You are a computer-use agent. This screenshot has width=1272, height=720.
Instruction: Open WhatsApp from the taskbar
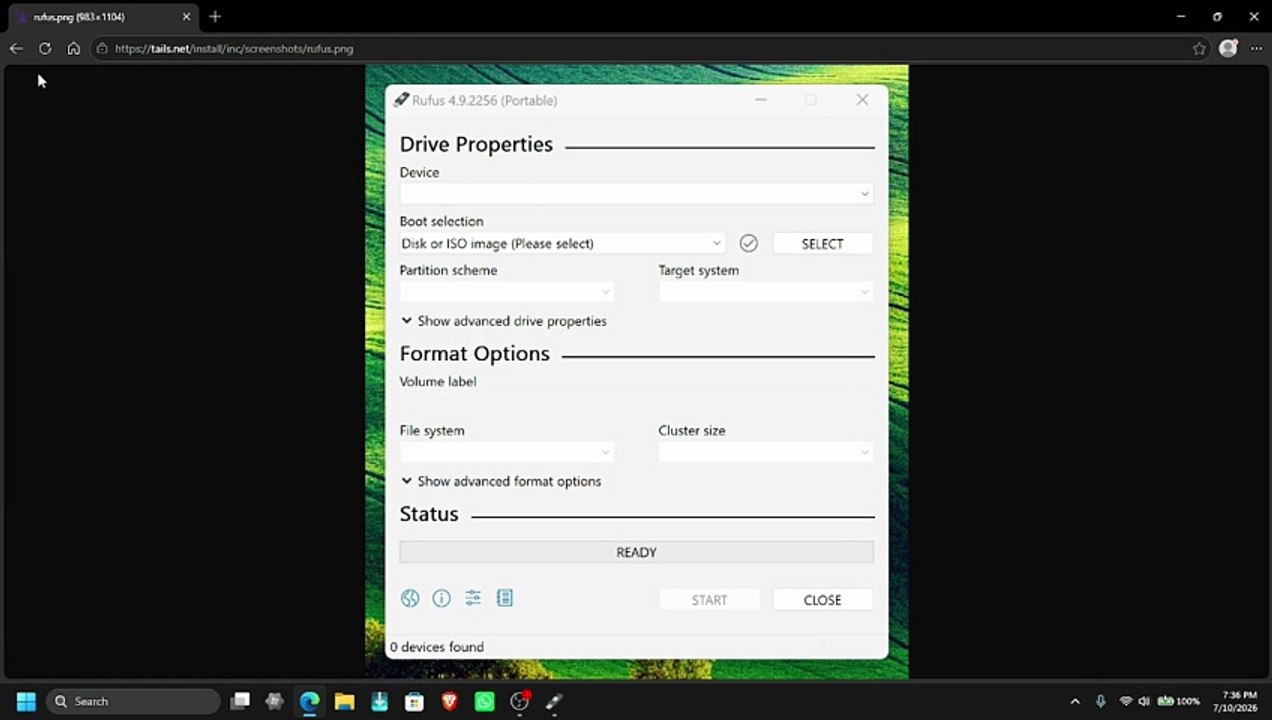point(484,701)
